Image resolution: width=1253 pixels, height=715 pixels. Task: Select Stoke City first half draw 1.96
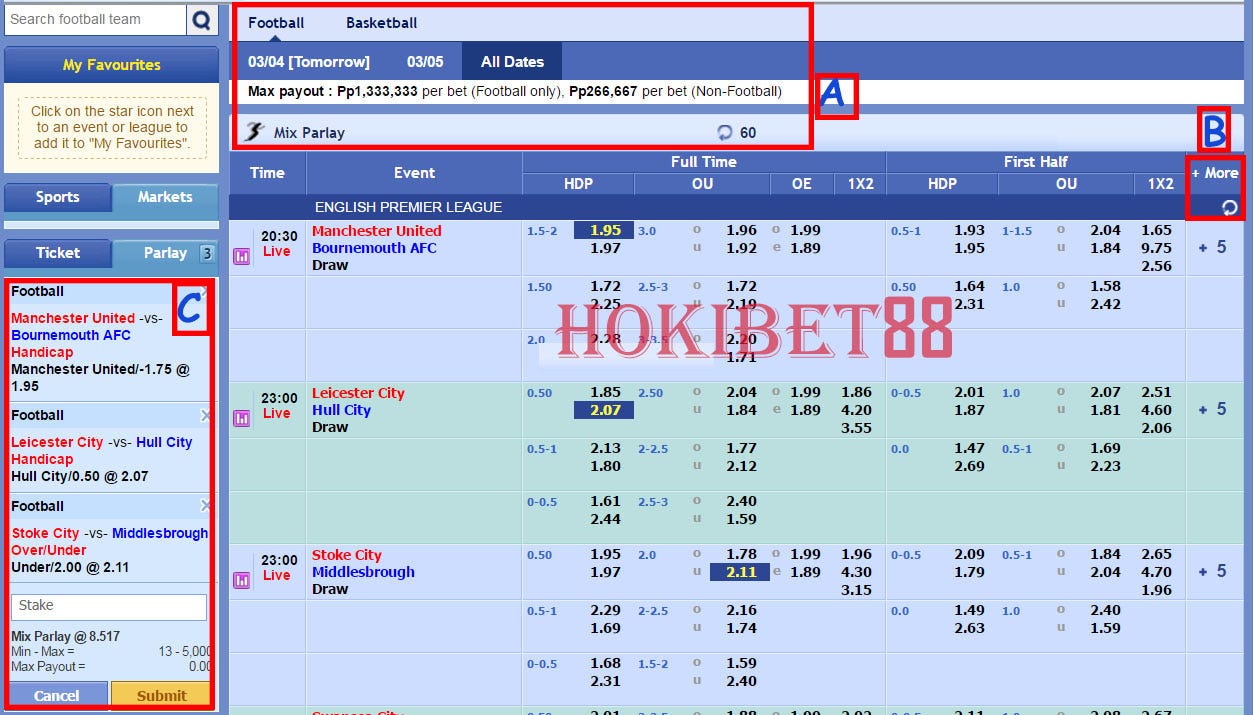pyautogui.click(x=1156, y=590)
